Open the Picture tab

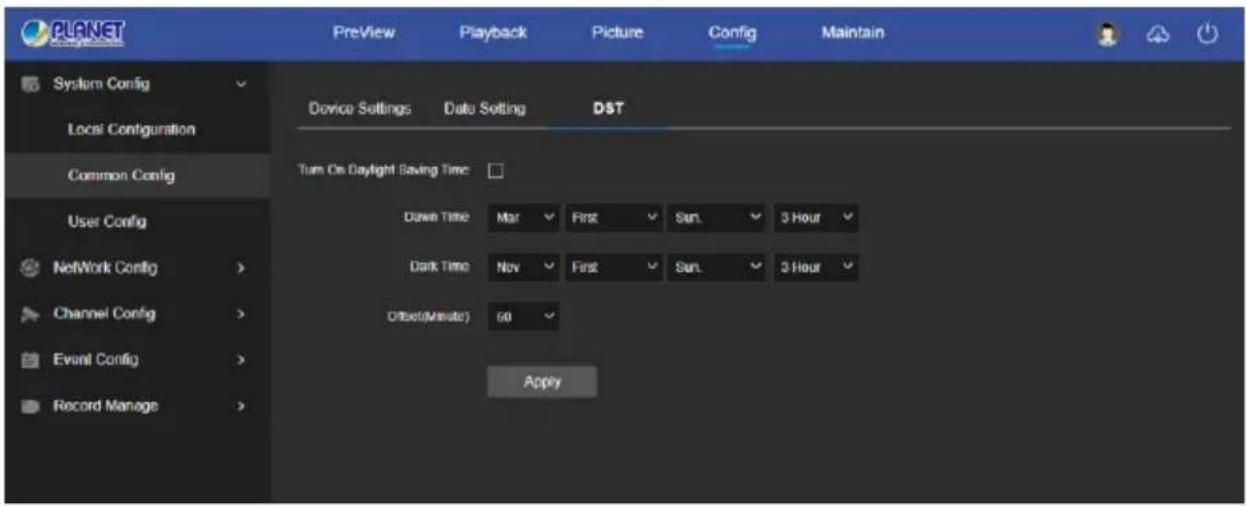coord(617,33)
